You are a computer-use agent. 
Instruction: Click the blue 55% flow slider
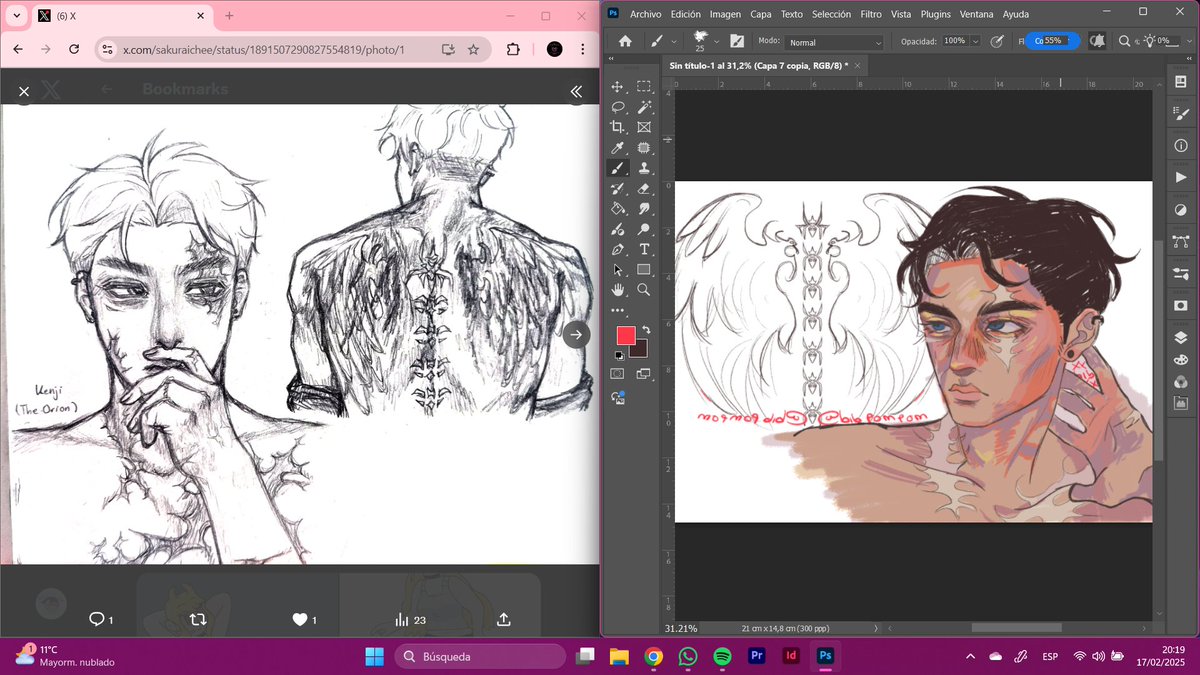[x=1052, y=41]
